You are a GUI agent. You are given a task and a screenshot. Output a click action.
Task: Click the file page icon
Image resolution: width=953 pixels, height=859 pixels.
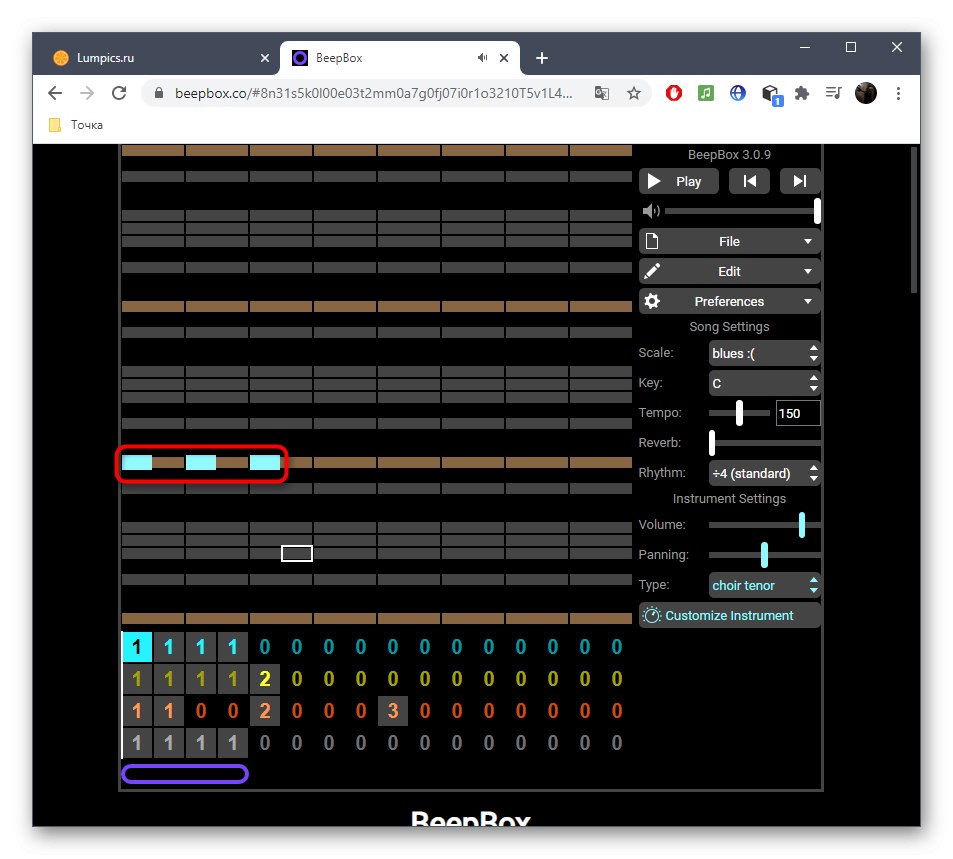(x=652, y=241)
